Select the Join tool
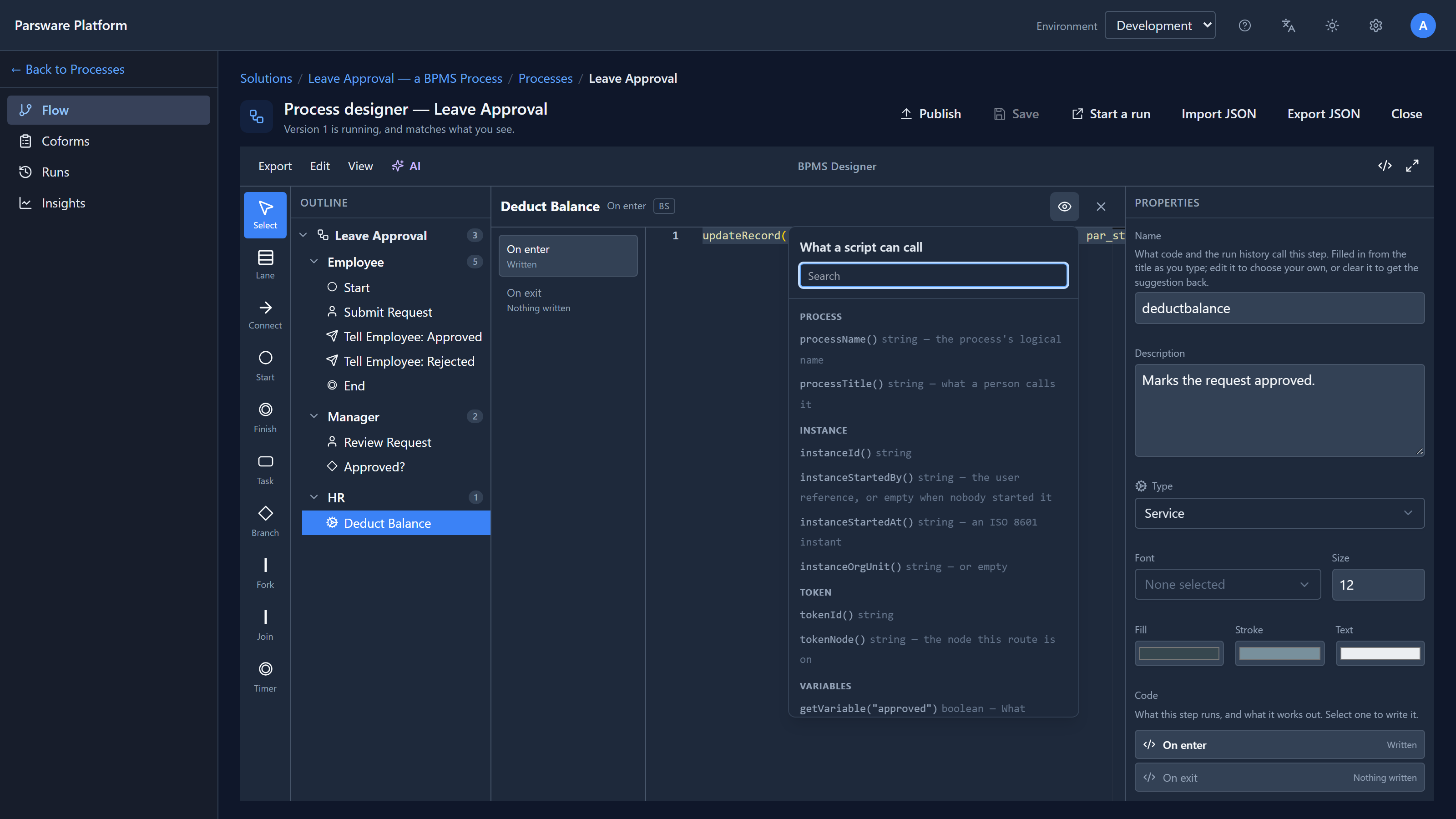Image resolution: width=1456 pixels, height=819 pixels. [265, 626]
